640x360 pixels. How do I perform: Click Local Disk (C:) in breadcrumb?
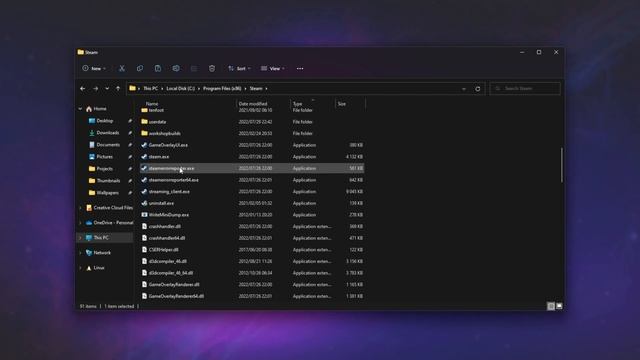coord(180,89)
